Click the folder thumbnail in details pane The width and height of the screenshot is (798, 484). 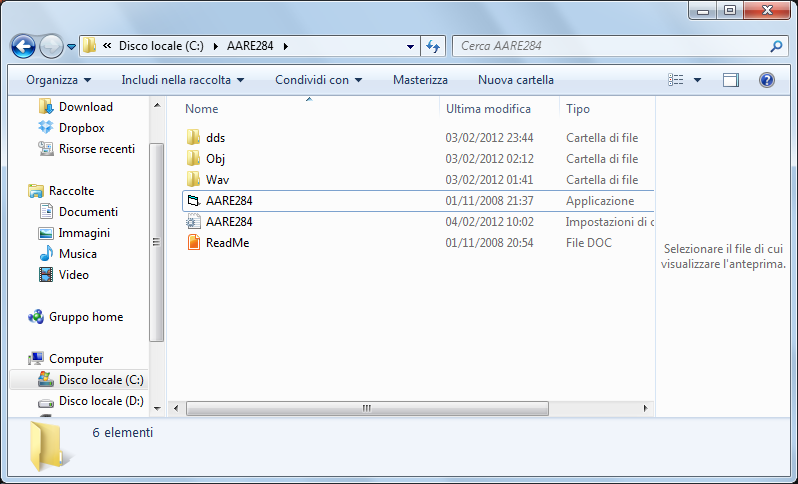pos(50,446)
